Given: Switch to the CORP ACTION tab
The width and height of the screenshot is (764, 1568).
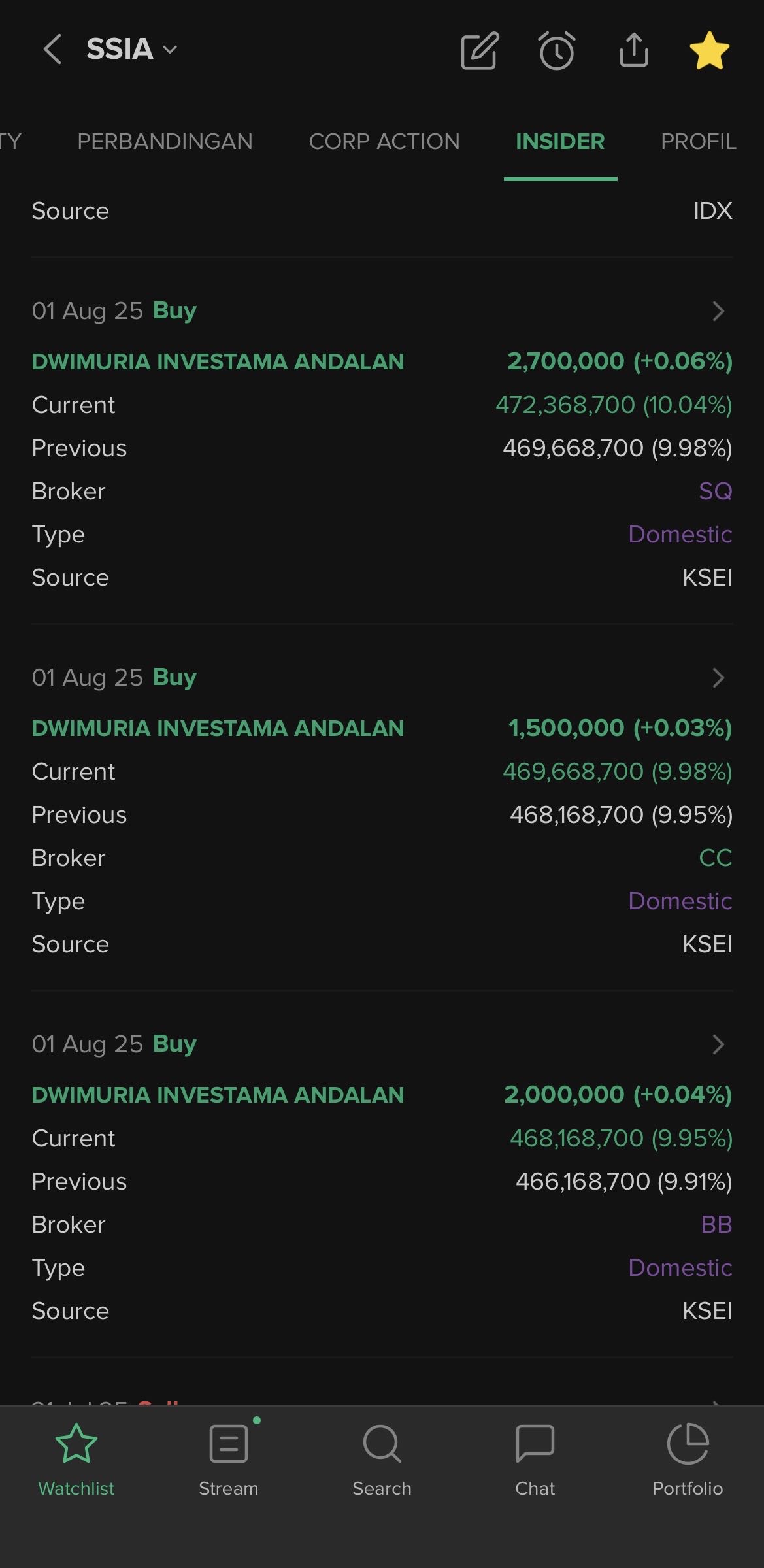Looking at the screenshot, I should [x=384, y=141].
